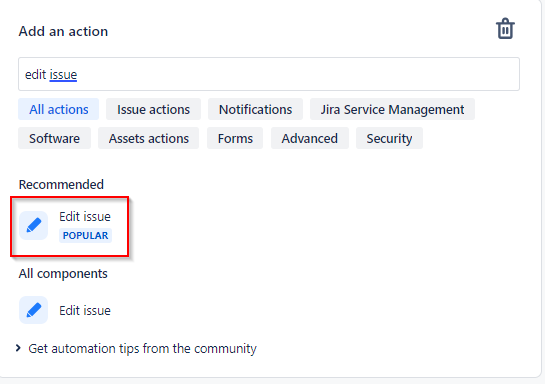Choose Edit issue under All components

pyautogui.click(x=85, y=310)
